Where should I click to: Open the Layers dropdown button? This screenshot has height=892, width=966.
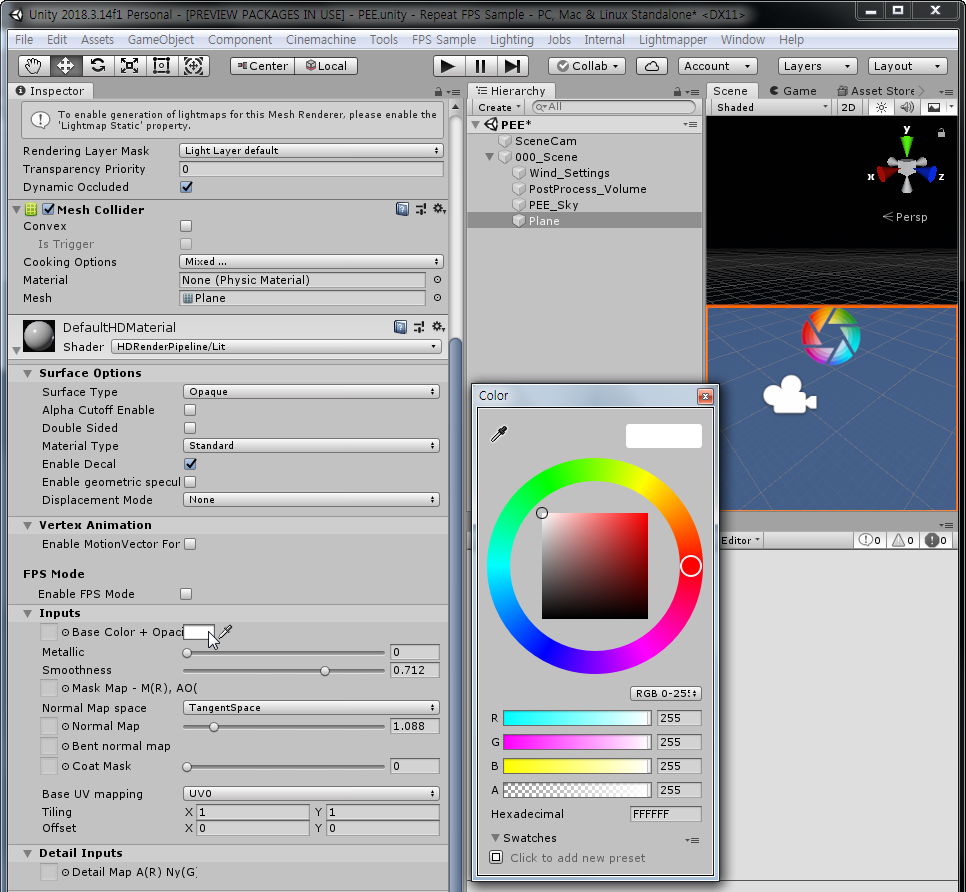click(818, 66)
